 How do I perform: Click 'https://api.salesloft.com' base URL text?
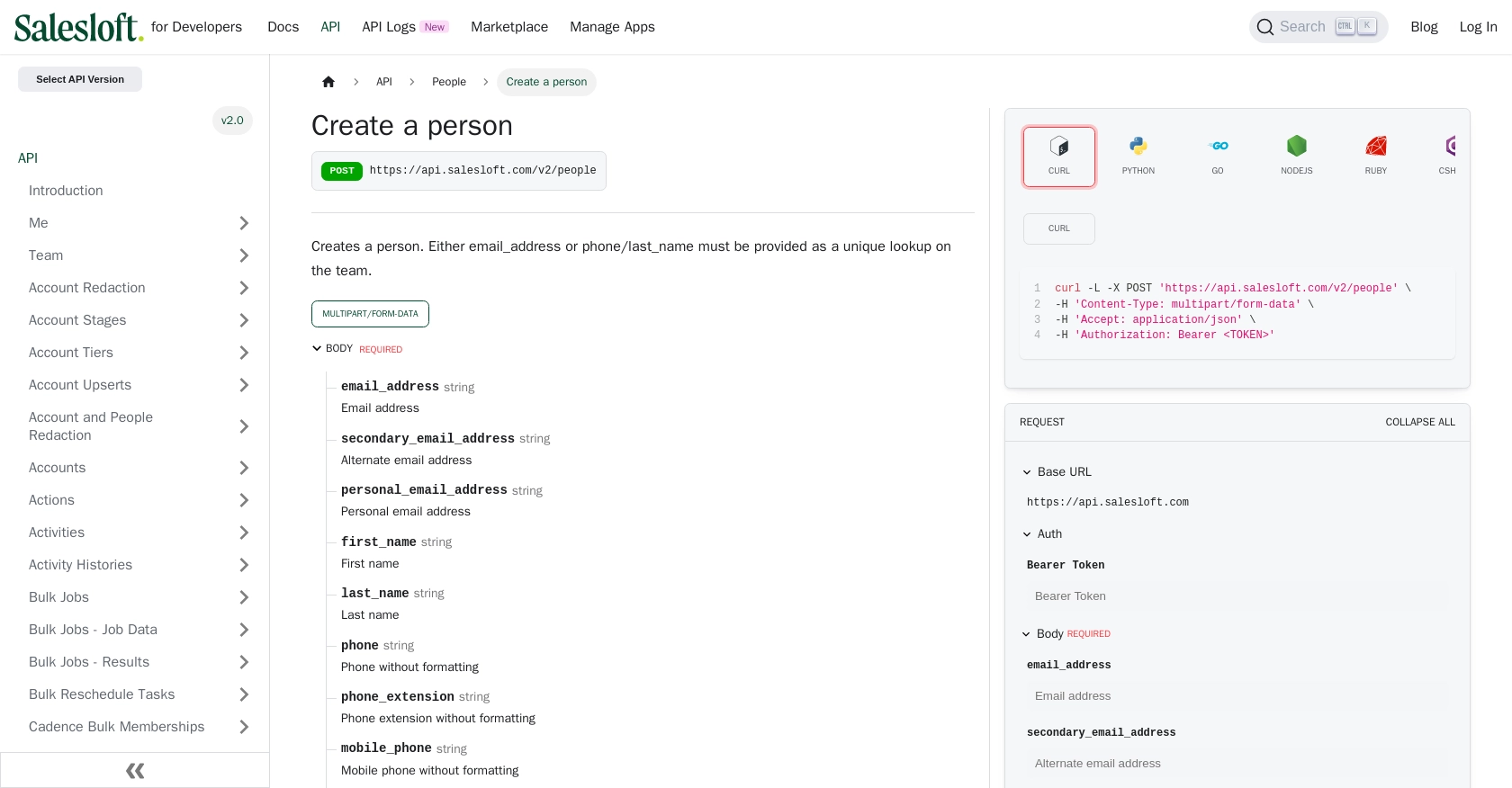[1108, 503]
